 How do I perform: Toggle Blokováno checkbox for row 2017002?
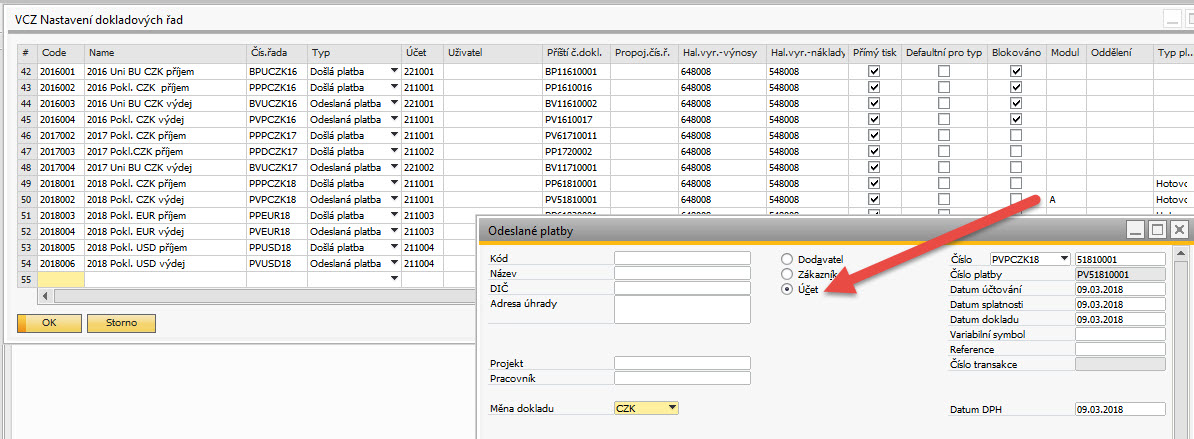(1016, 135)
